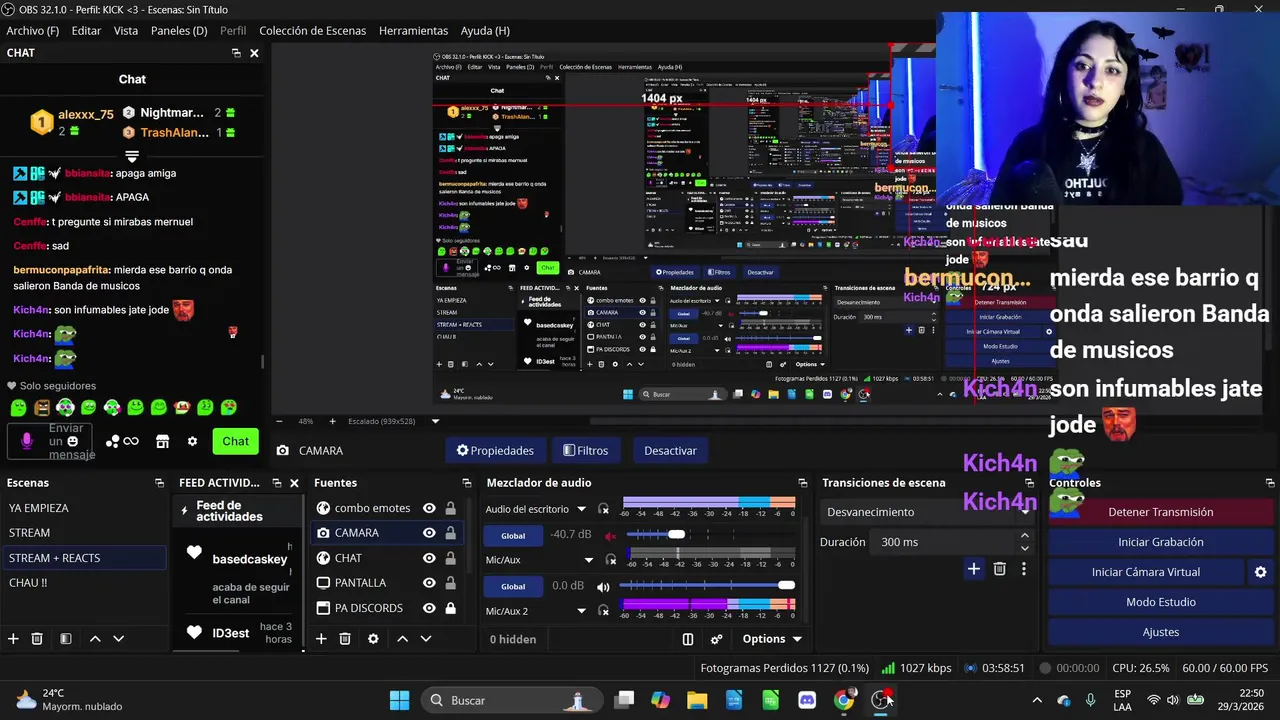Open source properties gear in Fuentes toolbar
This screenshot has height=720, width=1280.
point(373,638)
